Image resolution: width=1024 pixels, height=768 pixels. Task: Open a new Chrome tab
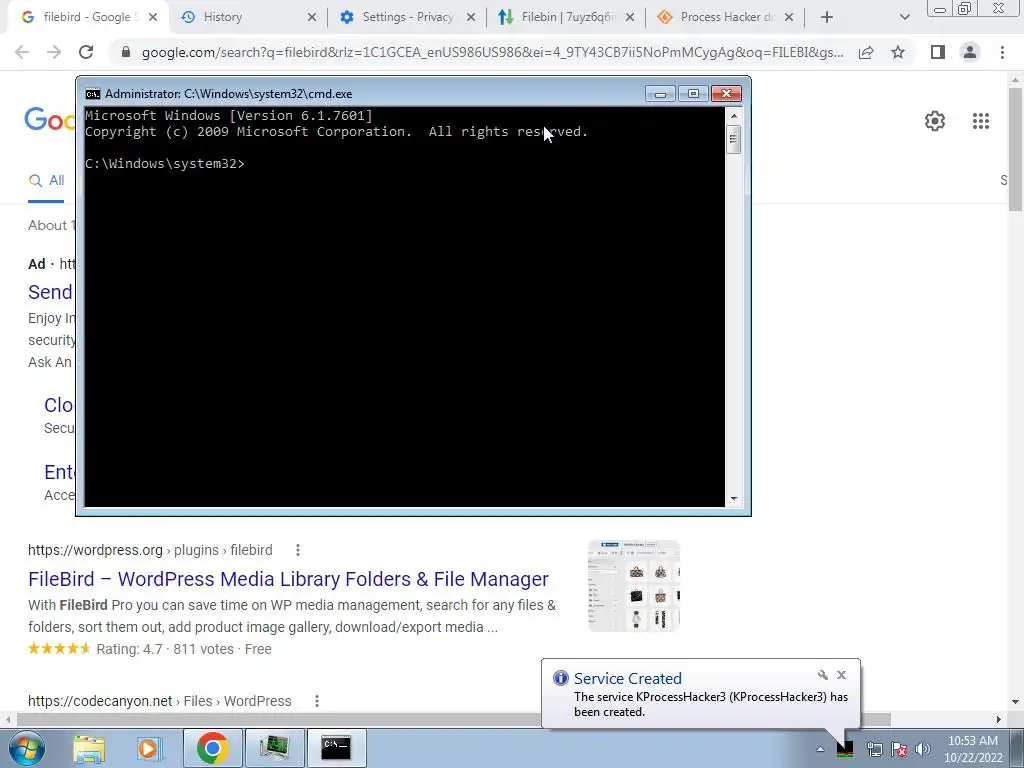pos(827,18)
